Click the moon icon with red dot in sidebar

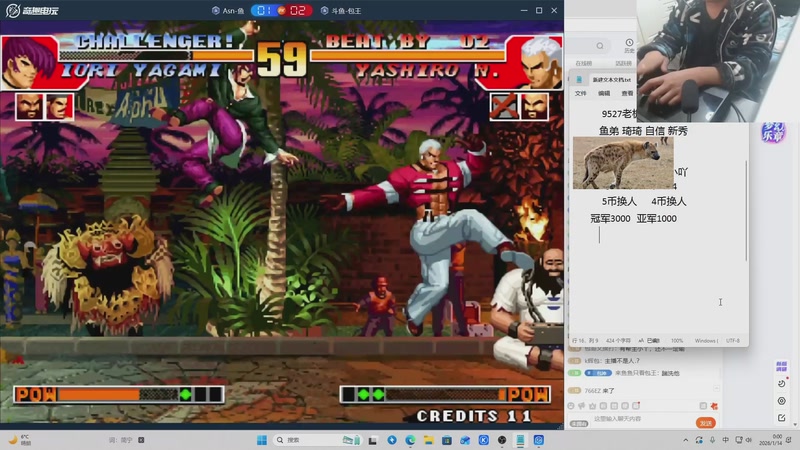[x=782, y=383]
